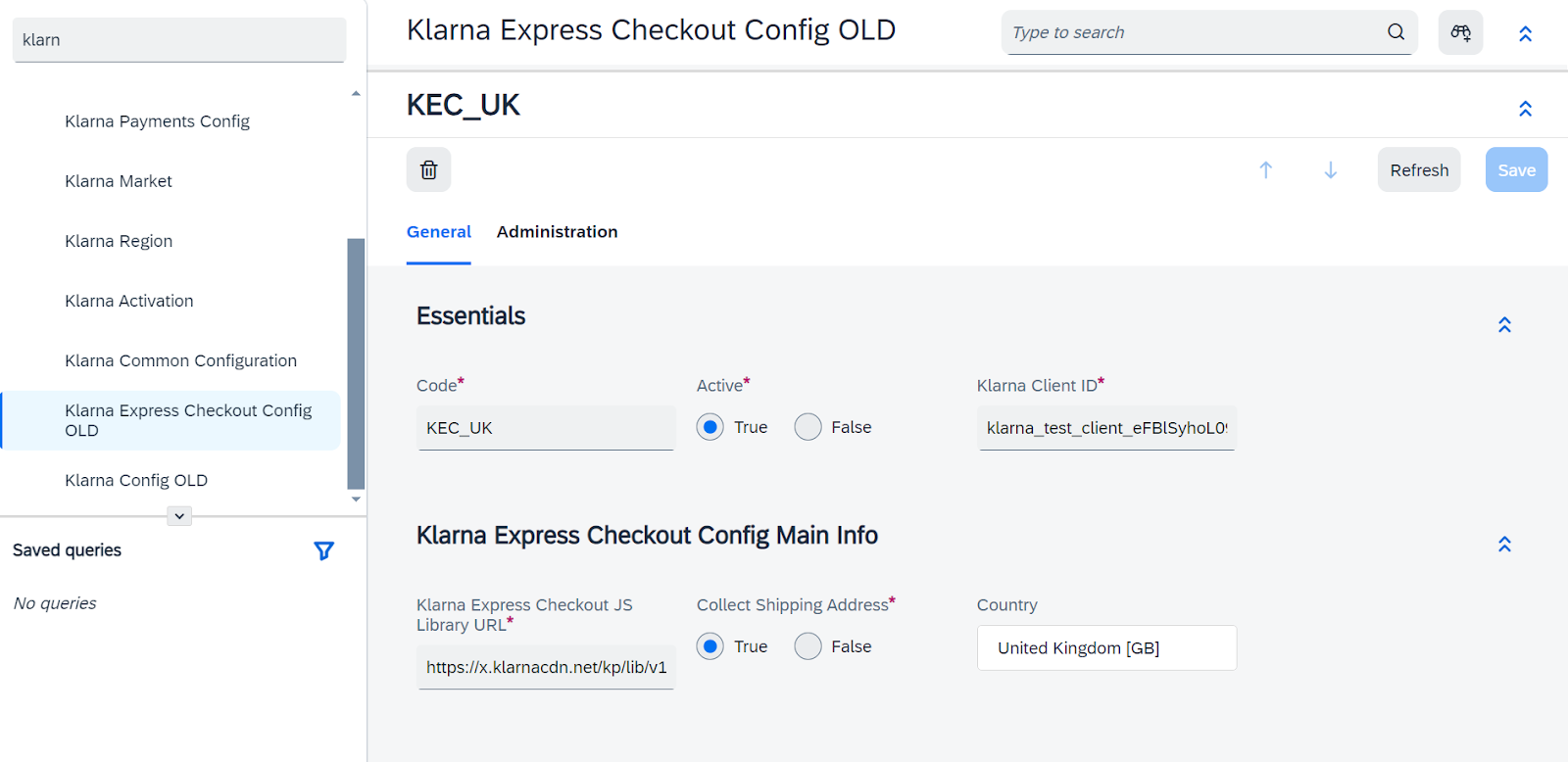The height and width of the screenshot is (762, 1568).
Task: Collapse the top header double-chevron
Action: pyautogui.click(x=1525, y=33)
